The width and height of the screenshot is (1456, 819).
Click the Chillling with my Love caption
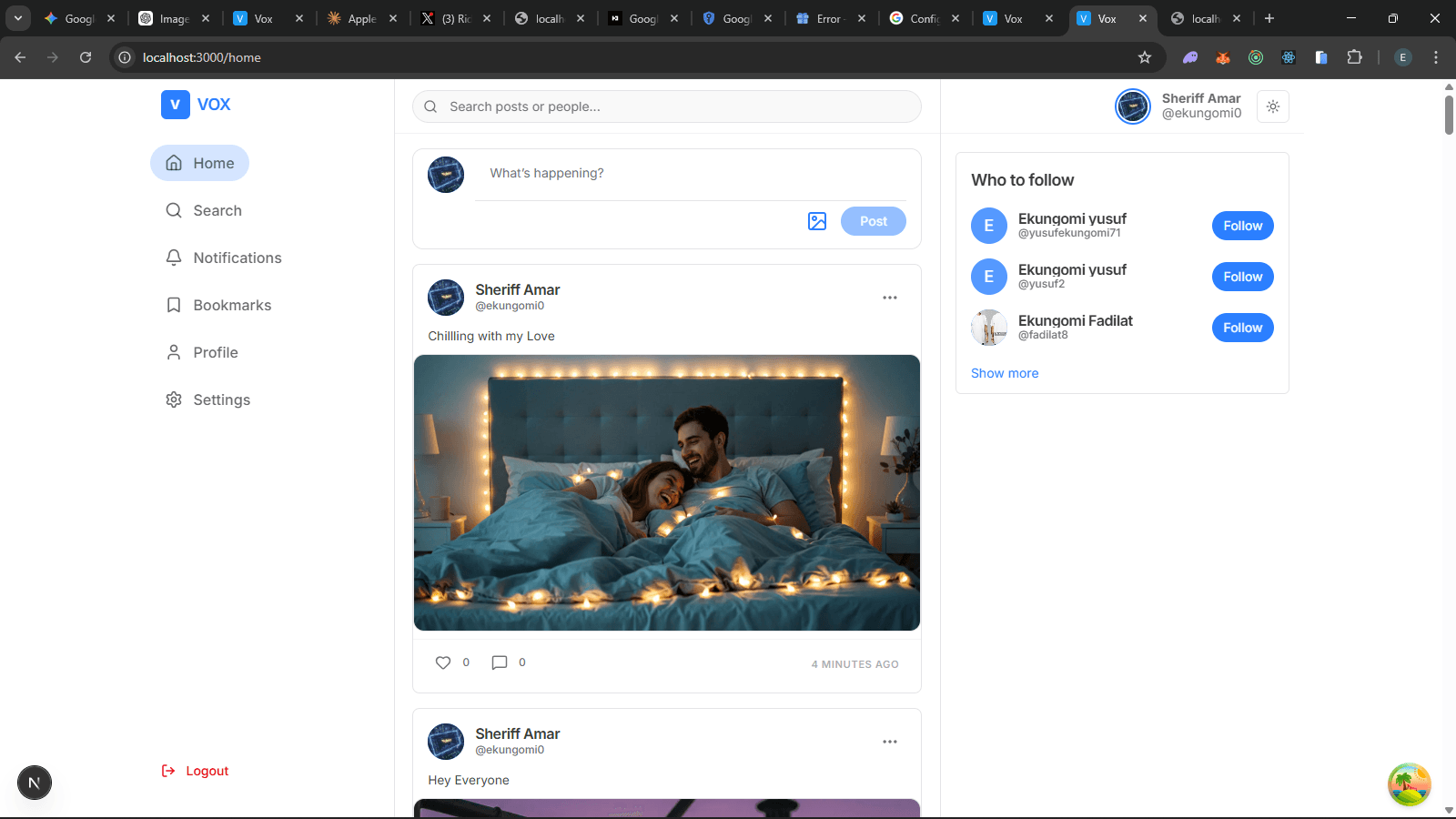[491, 336]
